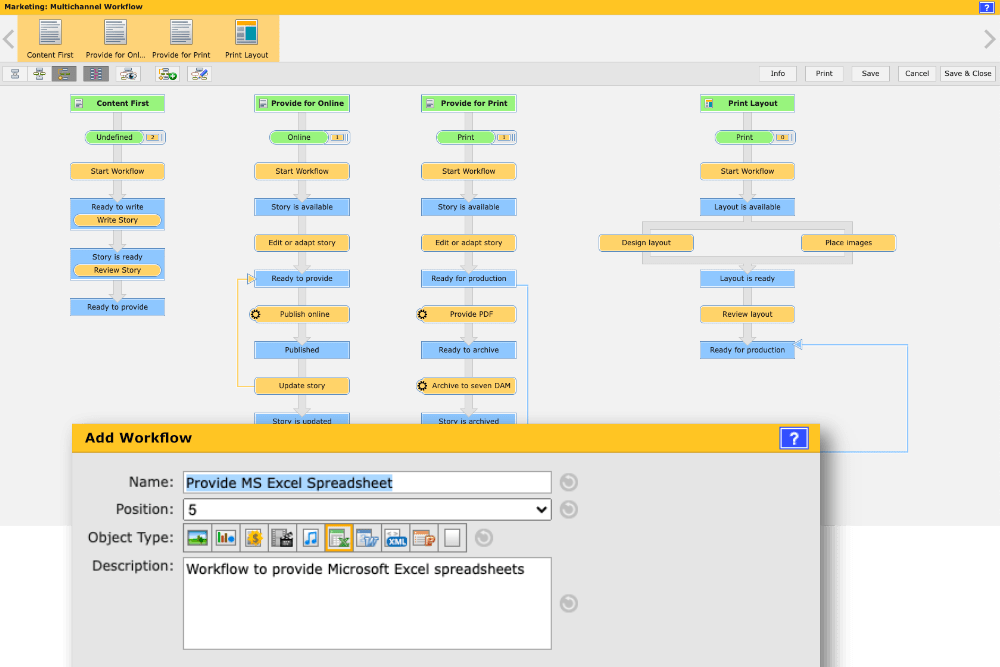Click the Published status badge
Image resolution: width=1000 pixels, height=667 pixels.
coord(301,350)
